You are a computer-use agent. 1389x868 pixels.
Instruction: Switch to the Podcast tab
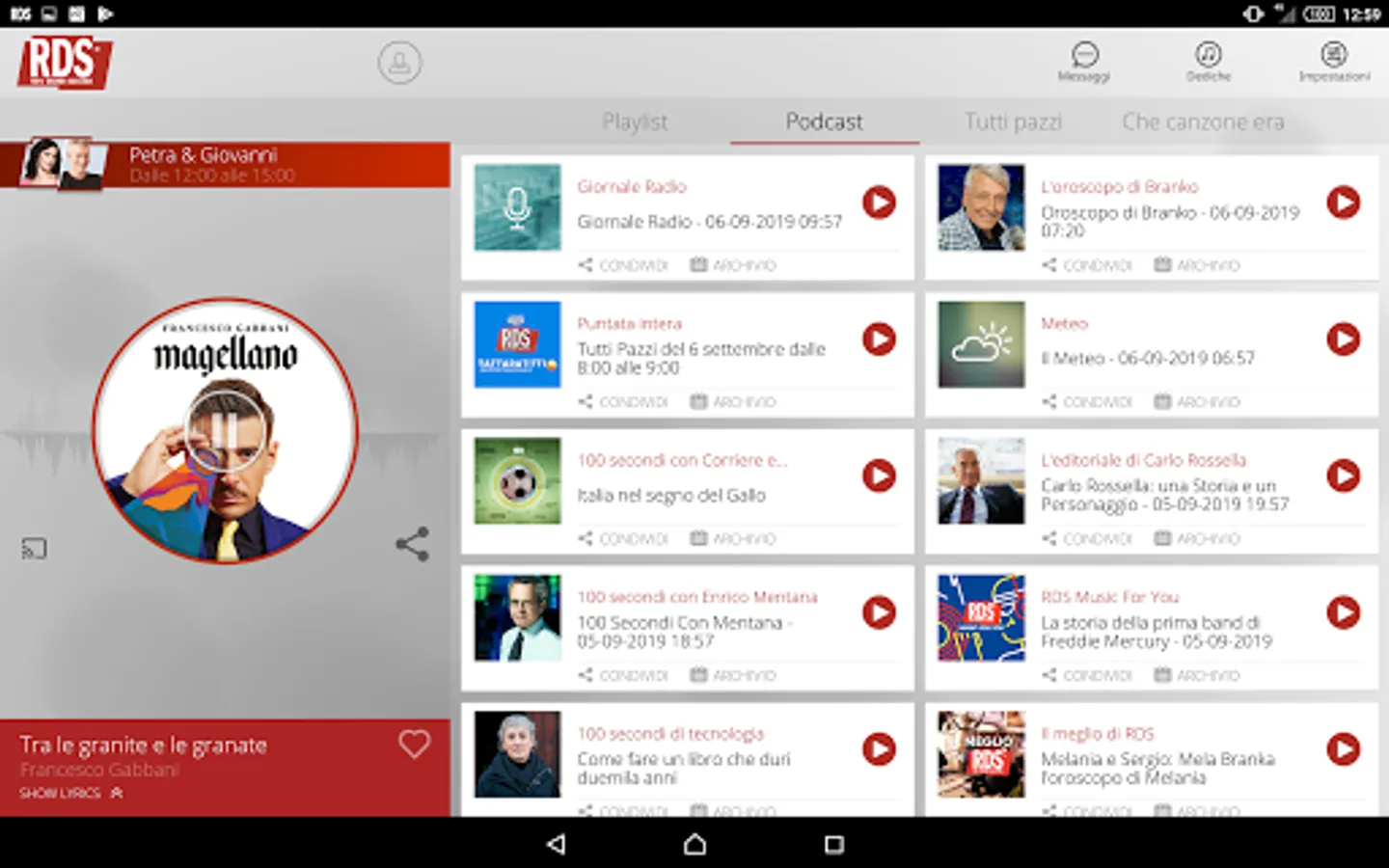825,122
